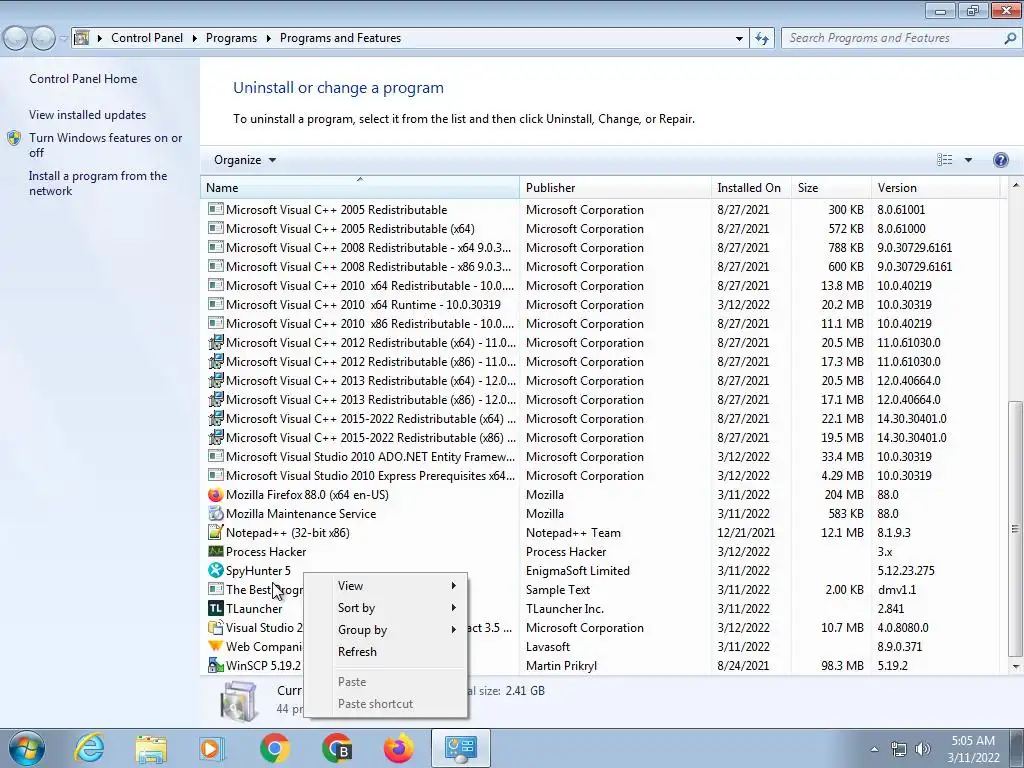The width and height of the screenshot is (1024, 768).
Task: Click the Back navigation button
Action: (16, 39)
